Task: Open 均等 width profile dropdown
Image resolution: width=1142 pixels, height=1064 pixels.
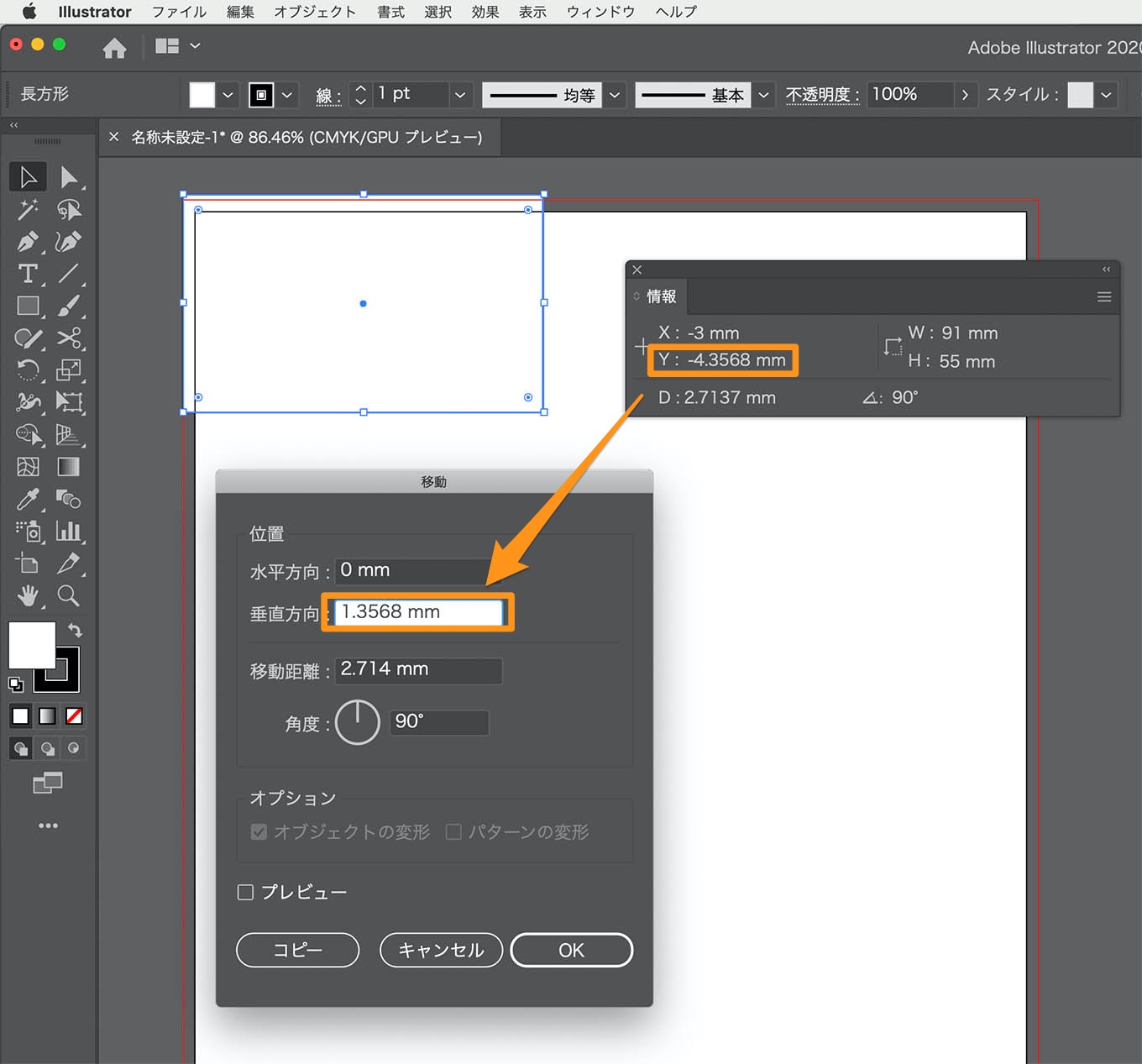Action: (x=615, y=95)
